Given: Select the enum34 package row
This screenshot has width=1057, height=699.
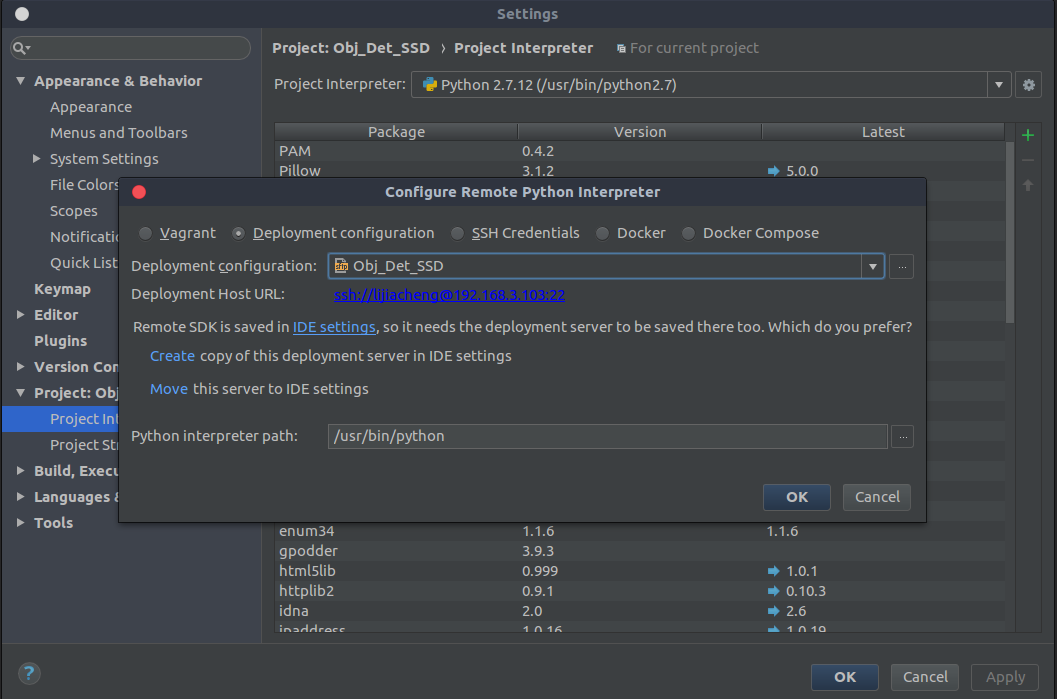Looking at the screenshot, I should pos(640,531).
